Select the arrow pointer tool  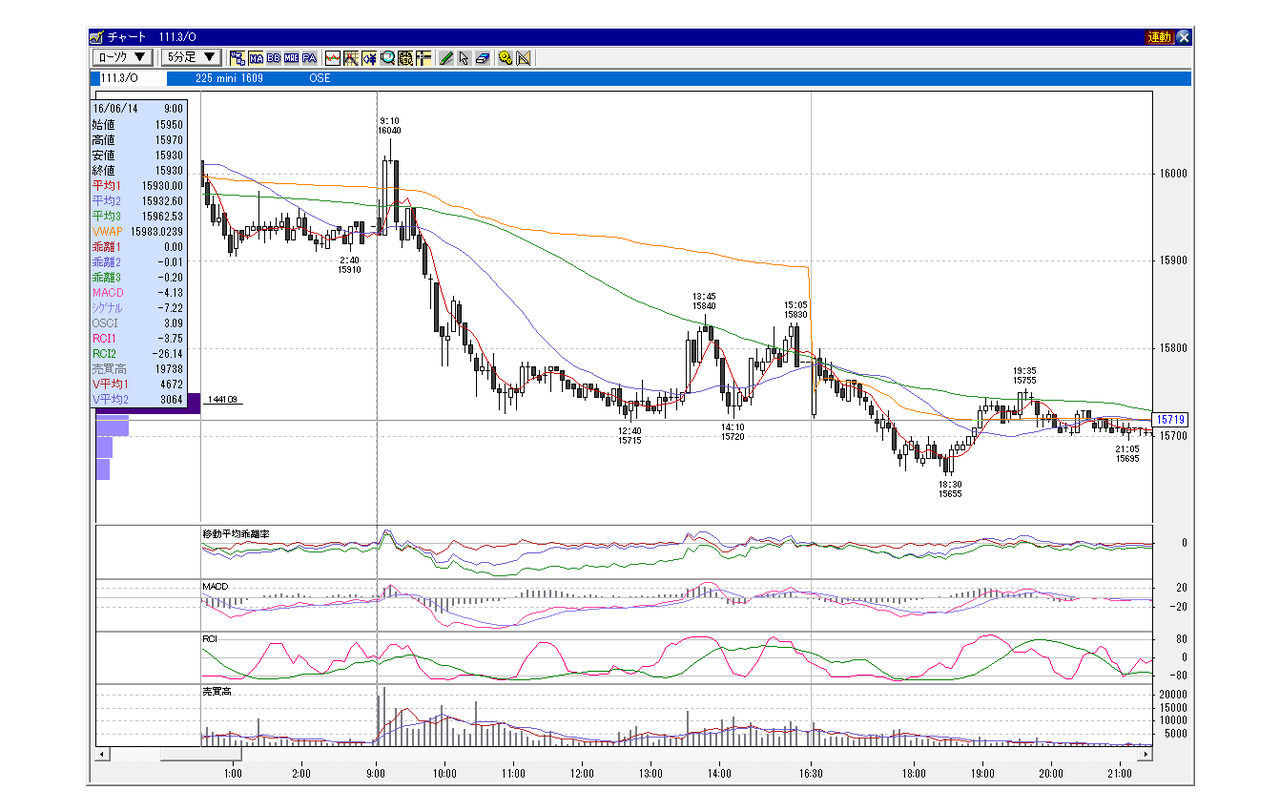click(x=464, y=57)
